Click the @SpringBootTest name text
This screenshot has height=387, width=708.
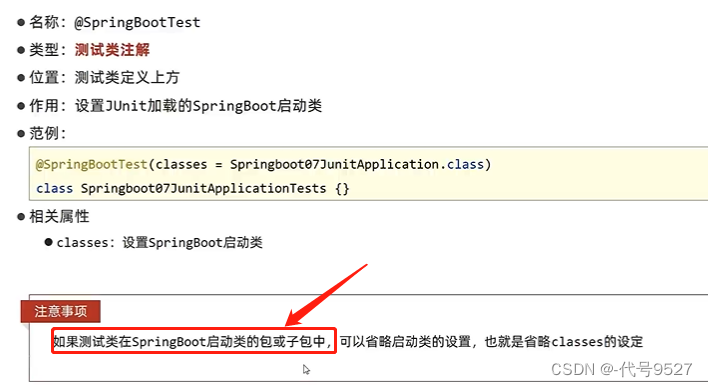click(137, 22)
